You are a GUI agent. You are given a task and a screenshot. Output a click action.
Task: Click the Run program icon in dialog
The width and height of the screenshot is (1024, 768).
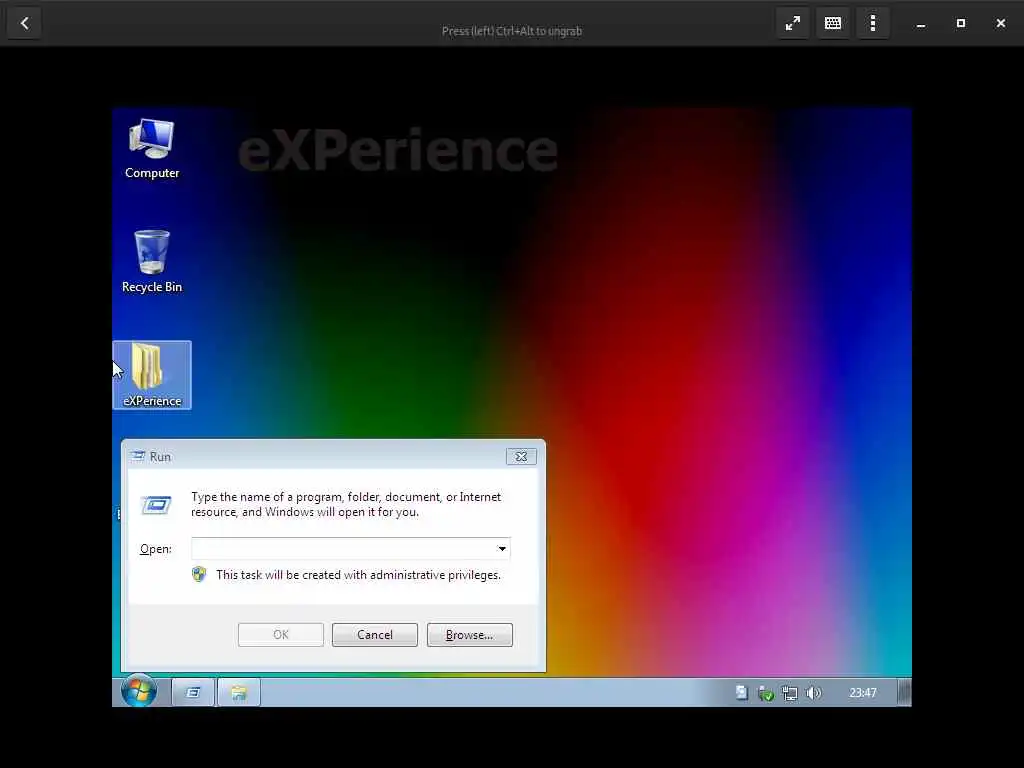point(156,505)
